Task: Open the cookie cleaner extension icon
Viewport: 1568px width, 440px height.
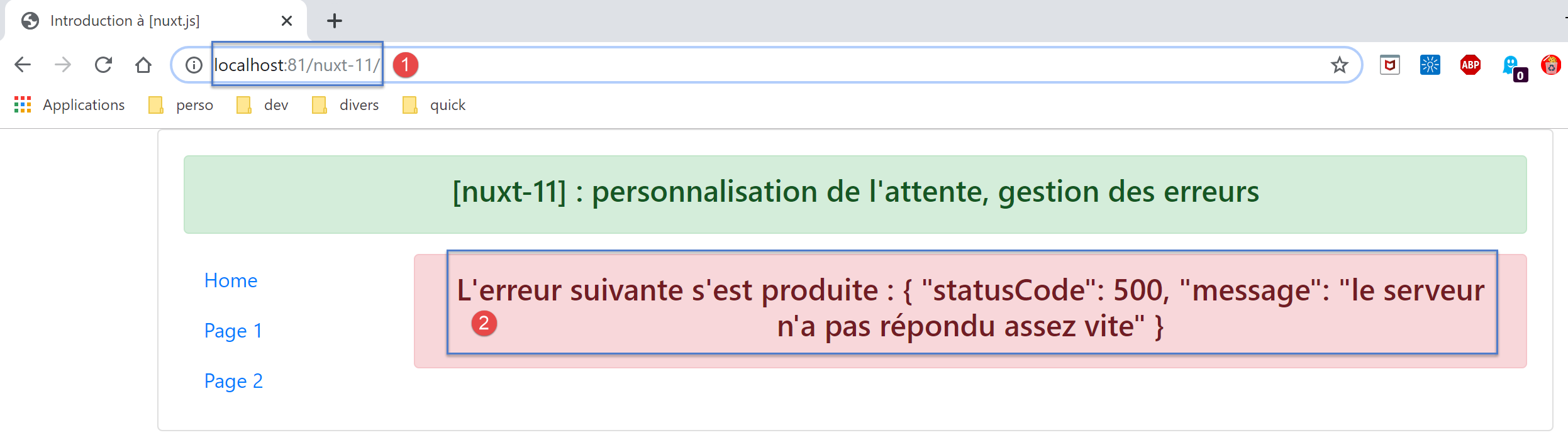Action: (x=1550, y=65)
